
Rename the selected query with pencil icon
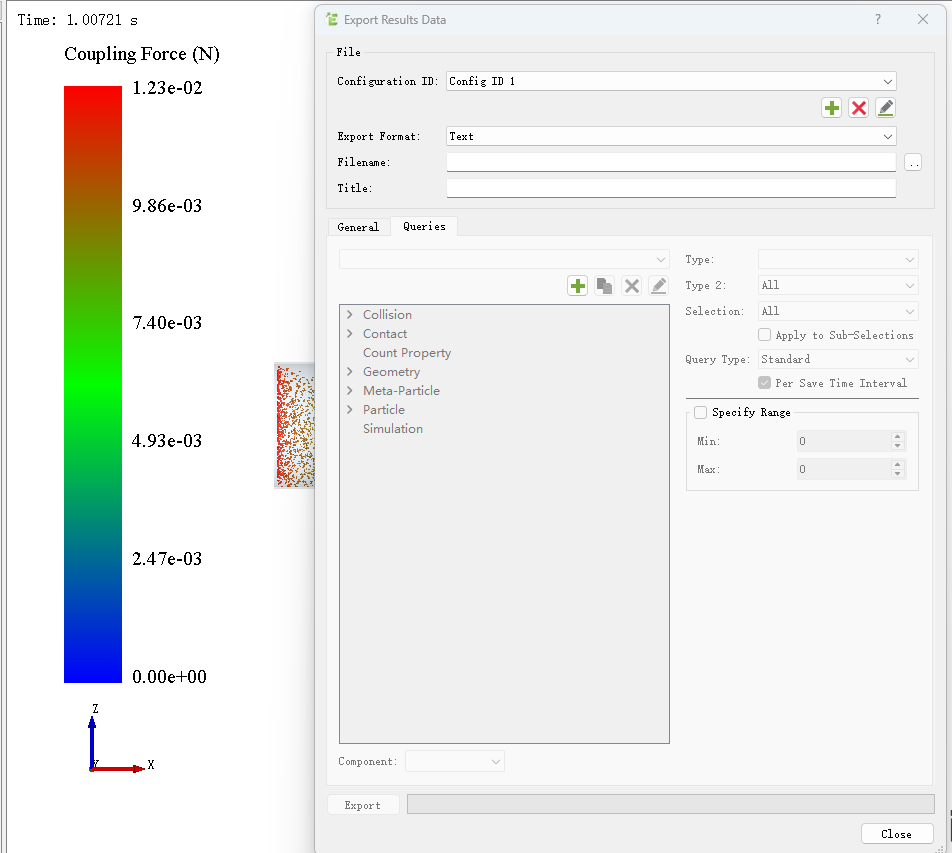click(659, 285)
